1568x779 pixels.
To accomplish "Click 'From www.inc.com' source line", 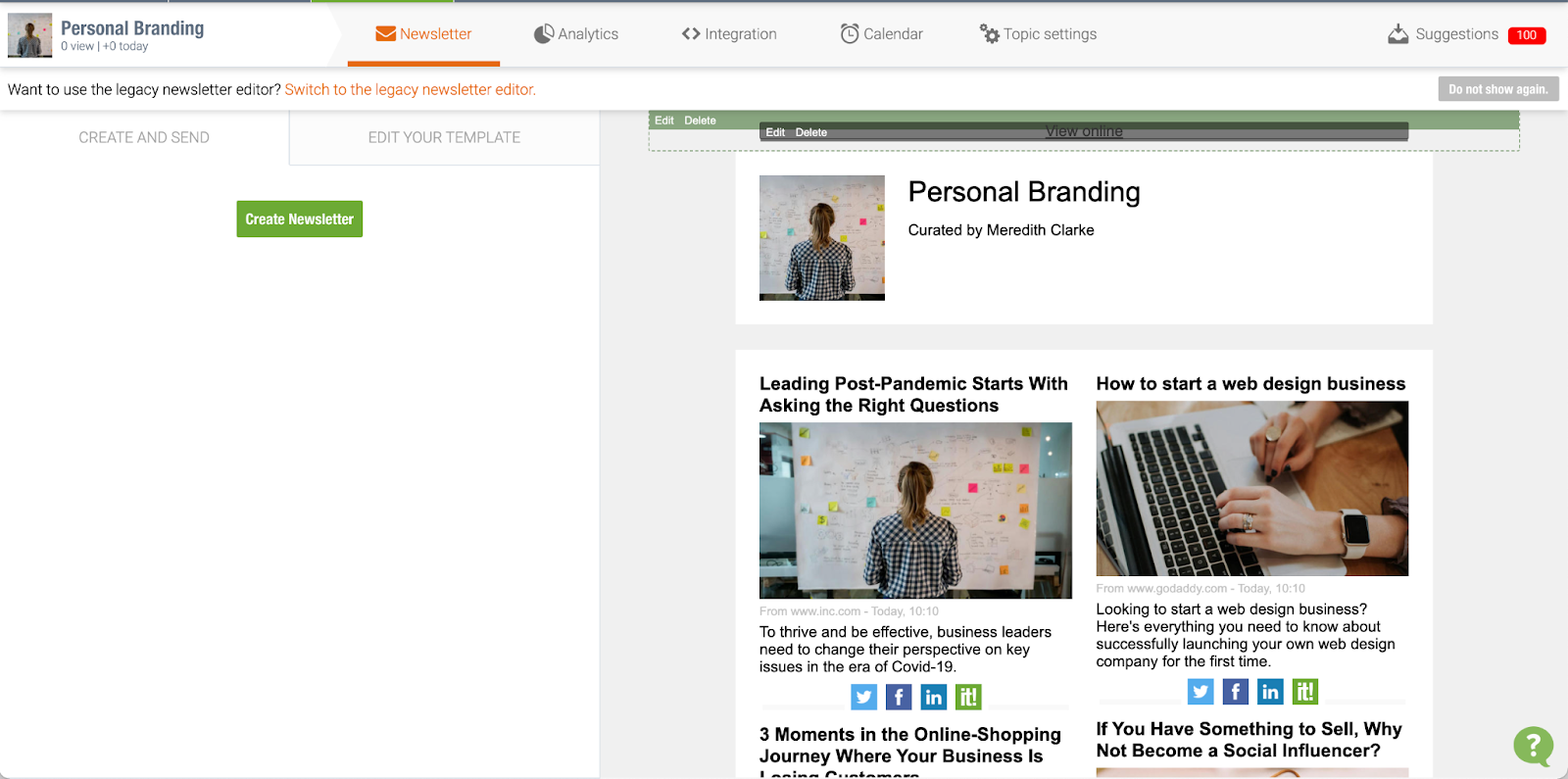I will (849, 611).
